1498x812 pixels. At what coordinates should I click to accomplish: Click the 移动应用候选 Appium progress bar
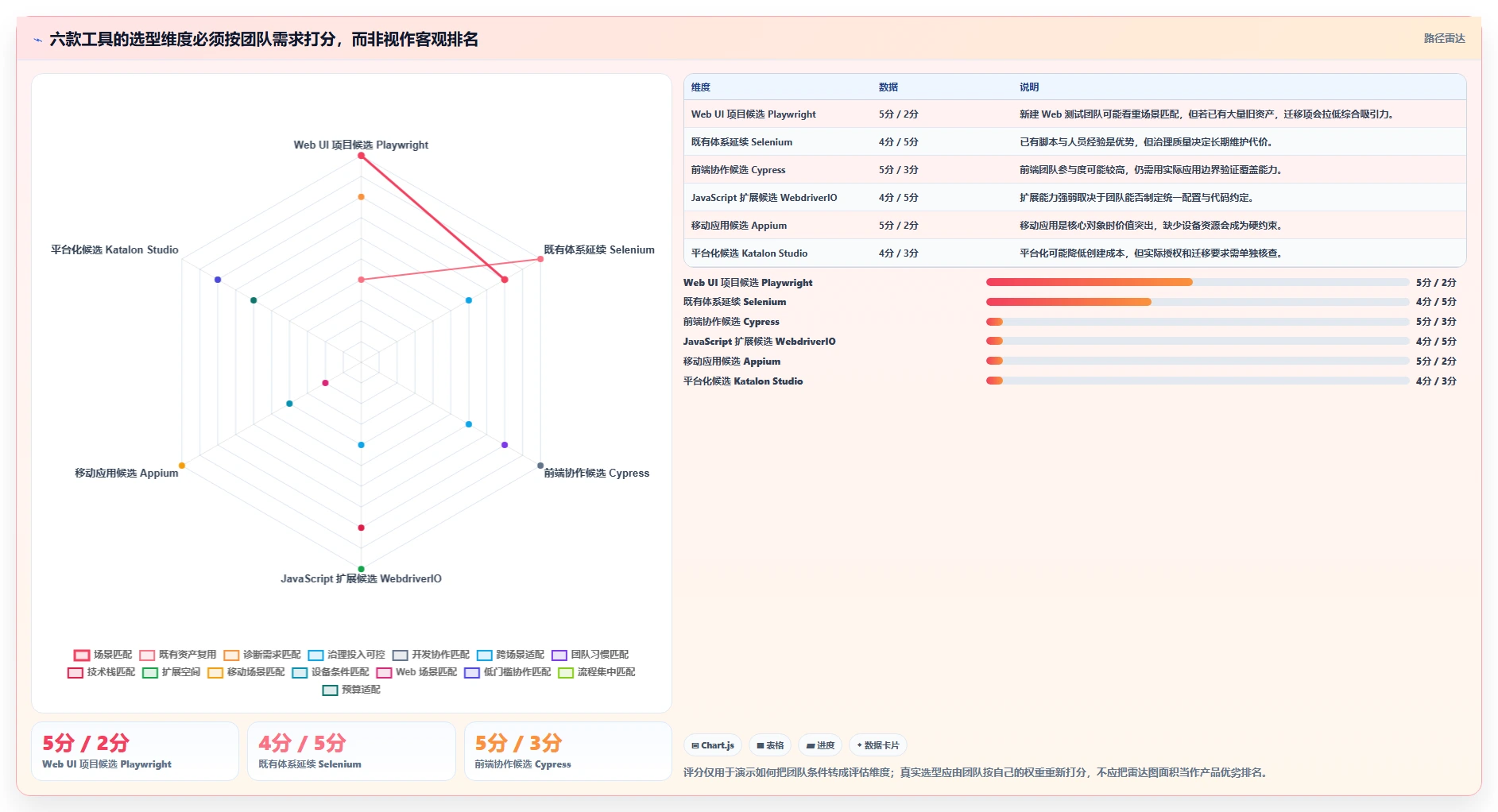point(1198,361)
